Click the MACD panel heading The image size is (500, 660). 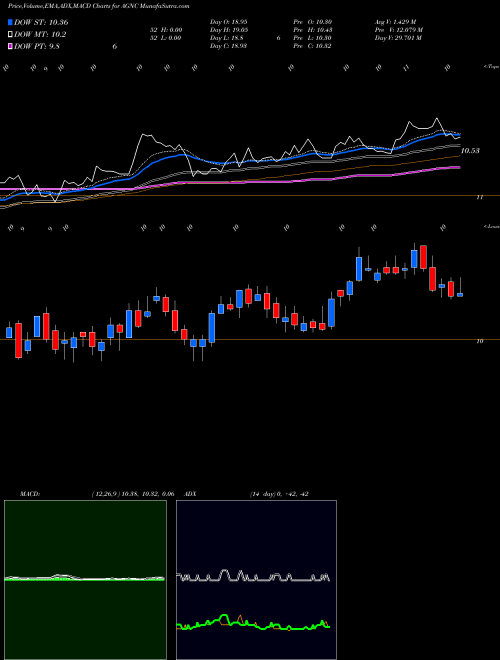[x=30, y=494]
